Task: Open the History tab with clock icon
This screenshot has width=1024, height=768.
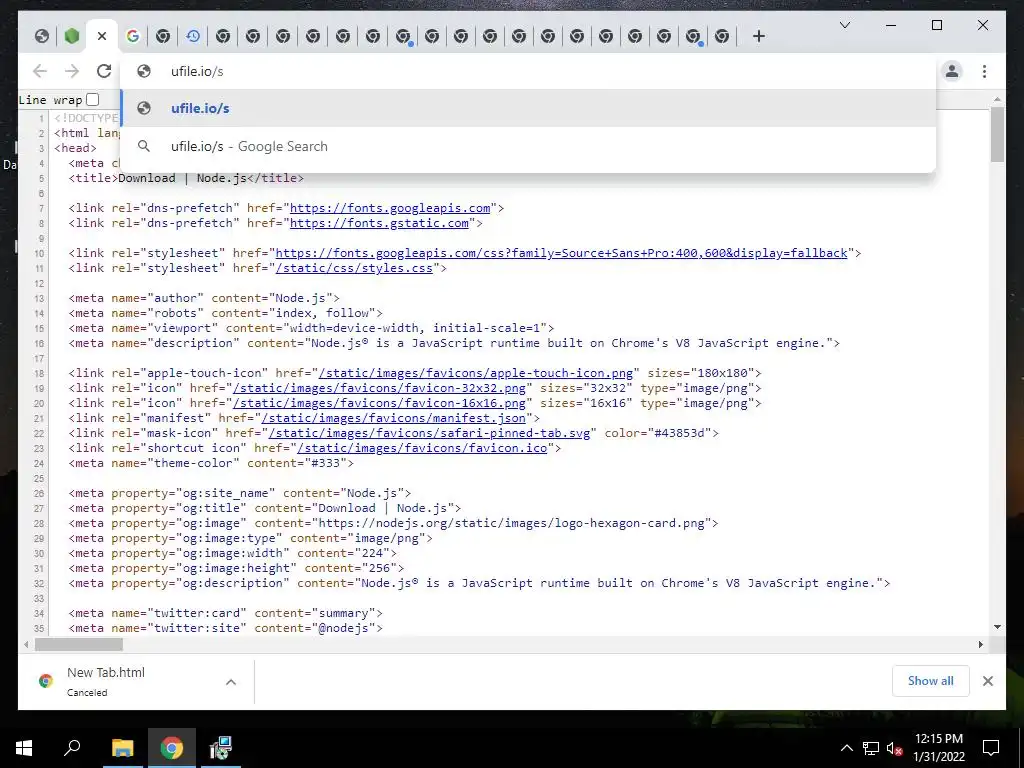Action: [193, 37]
